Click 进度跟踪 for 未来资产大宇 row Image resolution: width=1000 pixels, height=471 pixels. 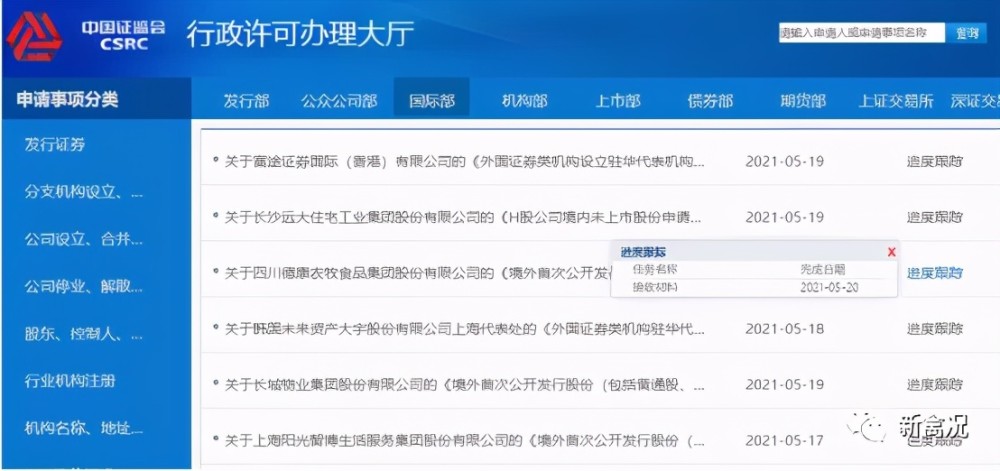point(934,329)
